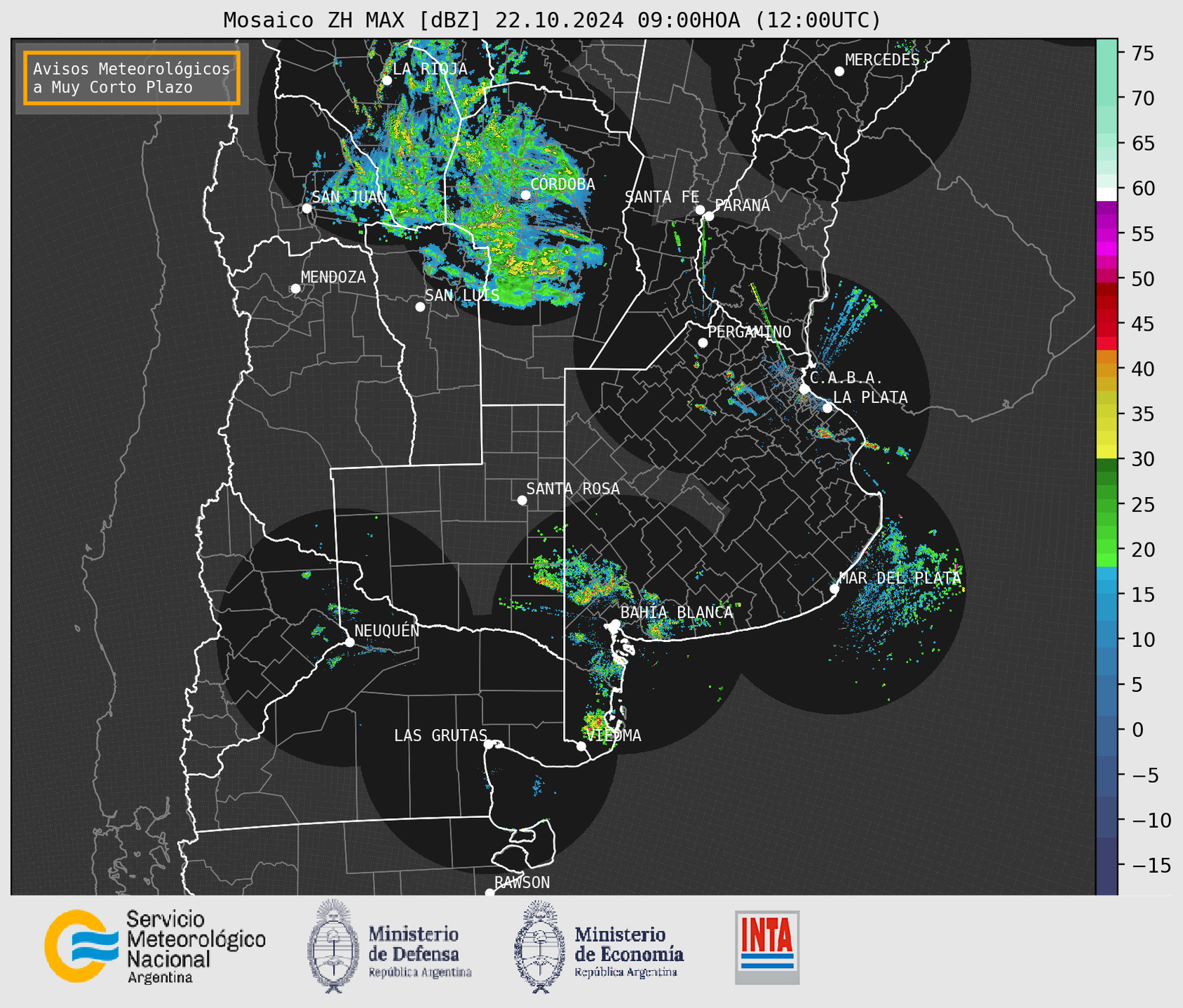Click the MERCEDES city marker dot
This screenshot has height=1008, width=1183.
coord(839,71)
